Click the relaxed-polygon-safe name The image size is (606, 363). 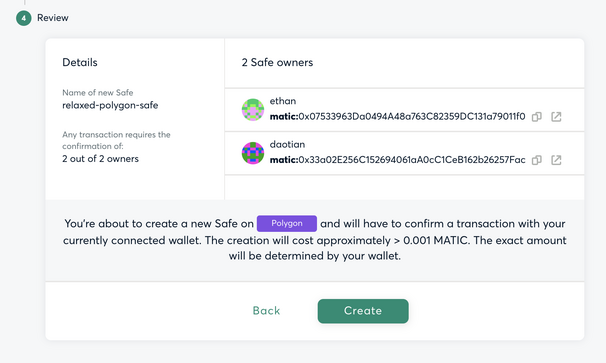click(110, 105)
